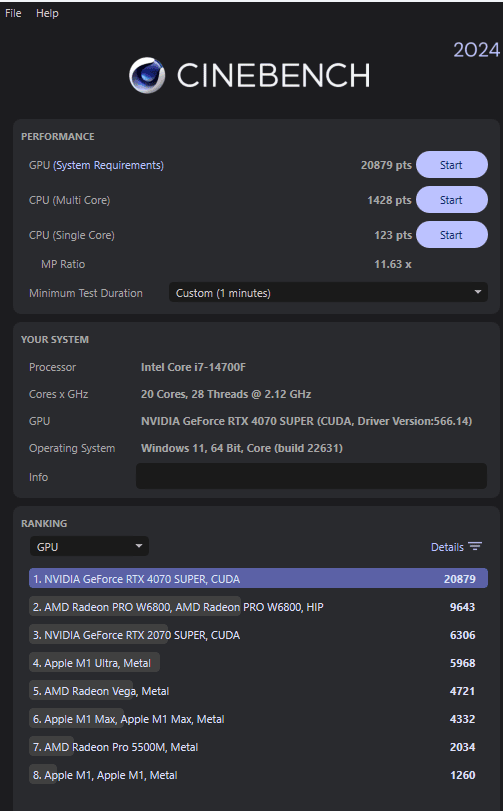Select the AMD Radeon Pro 5500M row
The image size is (503, 811).
pos(258,747)
